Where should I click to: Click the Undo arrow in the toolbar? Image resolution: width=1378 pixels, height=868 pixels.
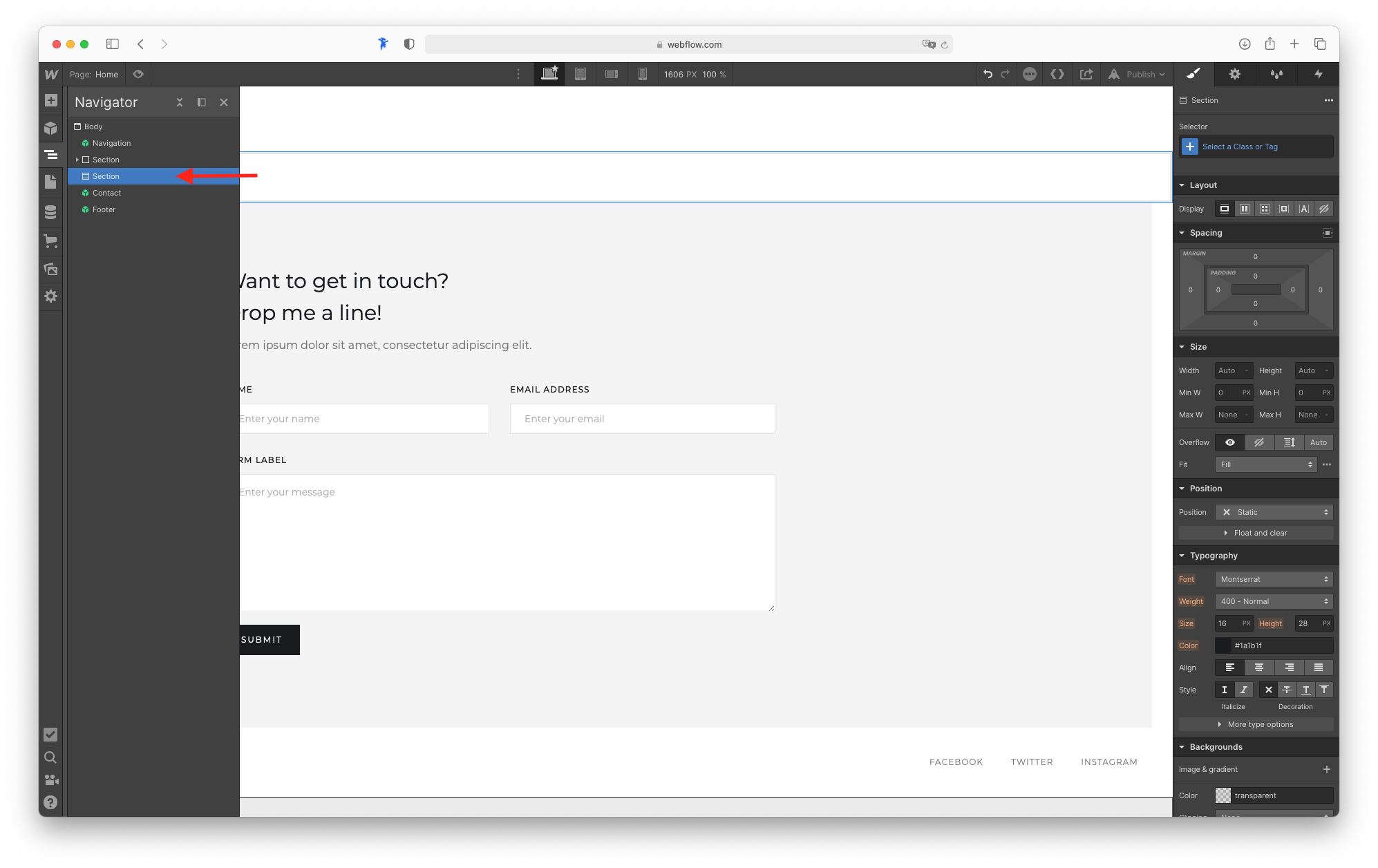tap(988, 74)
